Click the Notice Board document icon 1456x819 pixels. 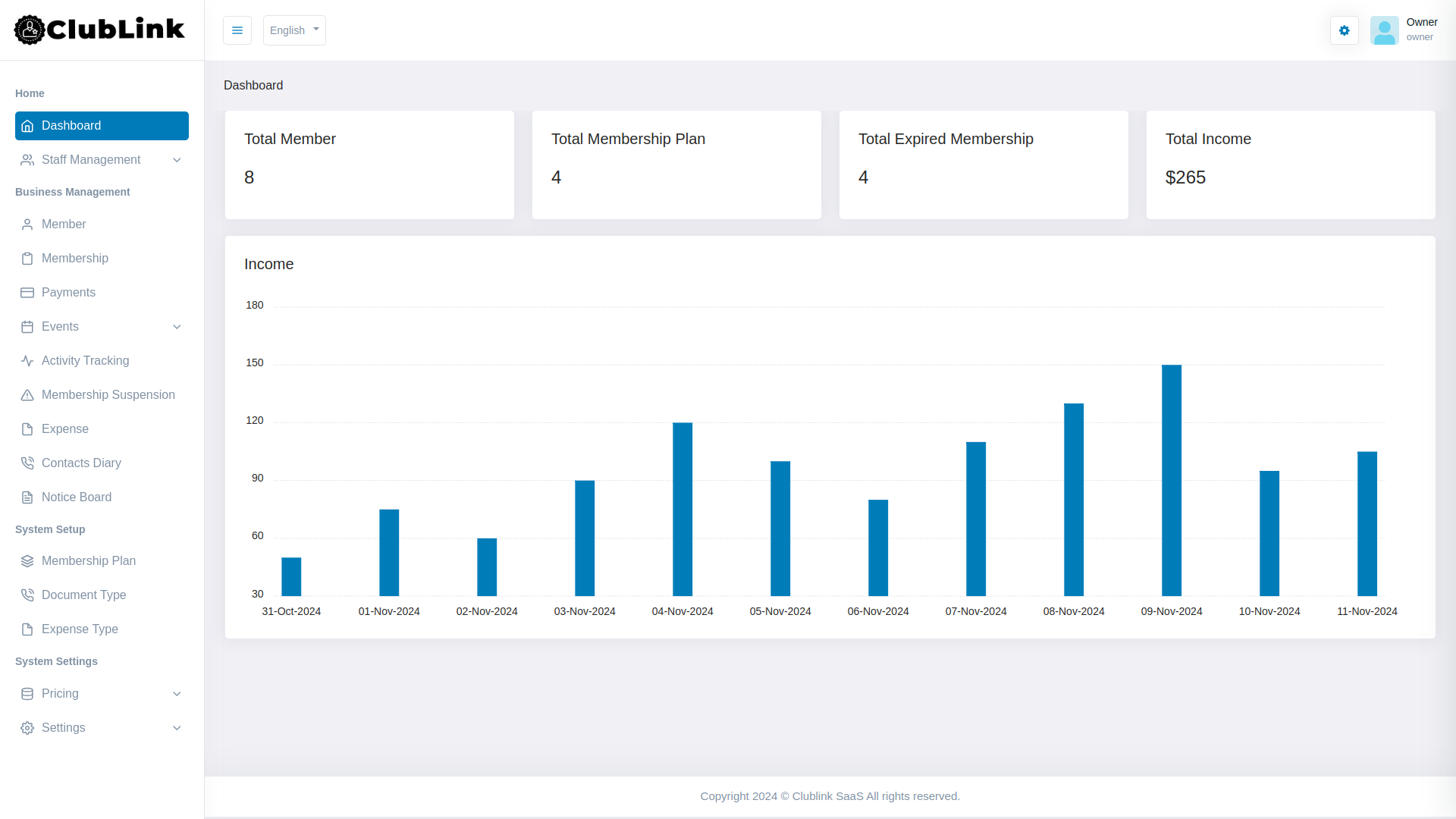pos(27,497)
